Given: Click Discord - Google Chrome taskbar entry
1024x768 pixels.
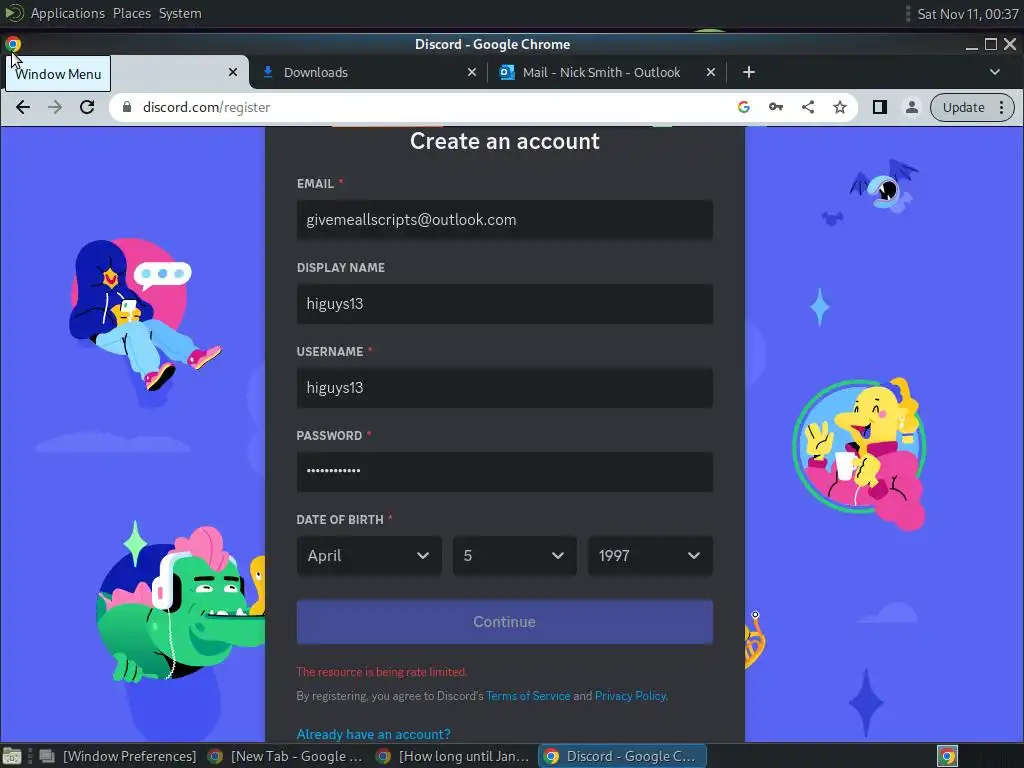Looking at the screenshot, I should tap(622, 756).
